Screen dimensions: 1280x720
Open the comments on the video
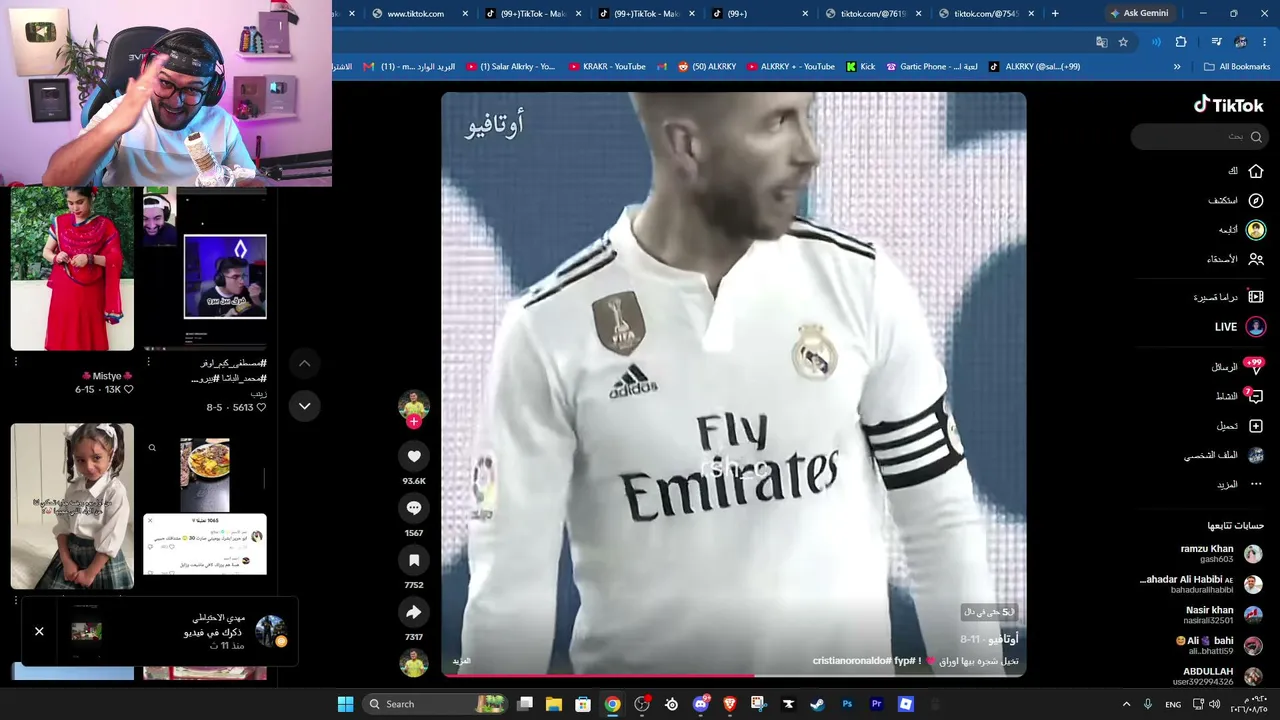(x=414, y=508)
